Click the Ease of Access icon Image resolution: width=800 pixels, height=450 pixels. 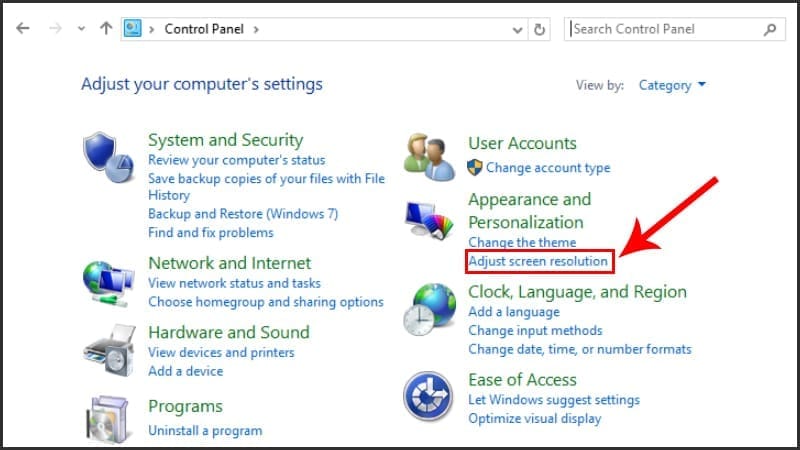coord(428,396)
